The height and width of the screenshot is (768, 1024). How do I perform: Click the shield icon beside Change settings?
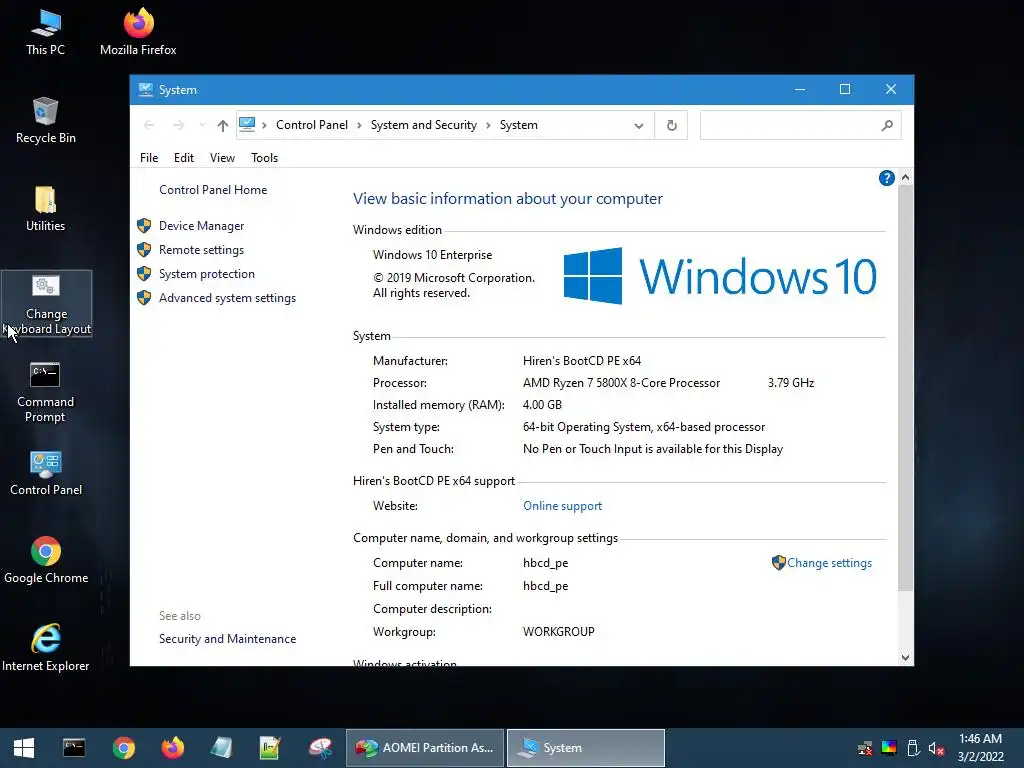(778, 563)
